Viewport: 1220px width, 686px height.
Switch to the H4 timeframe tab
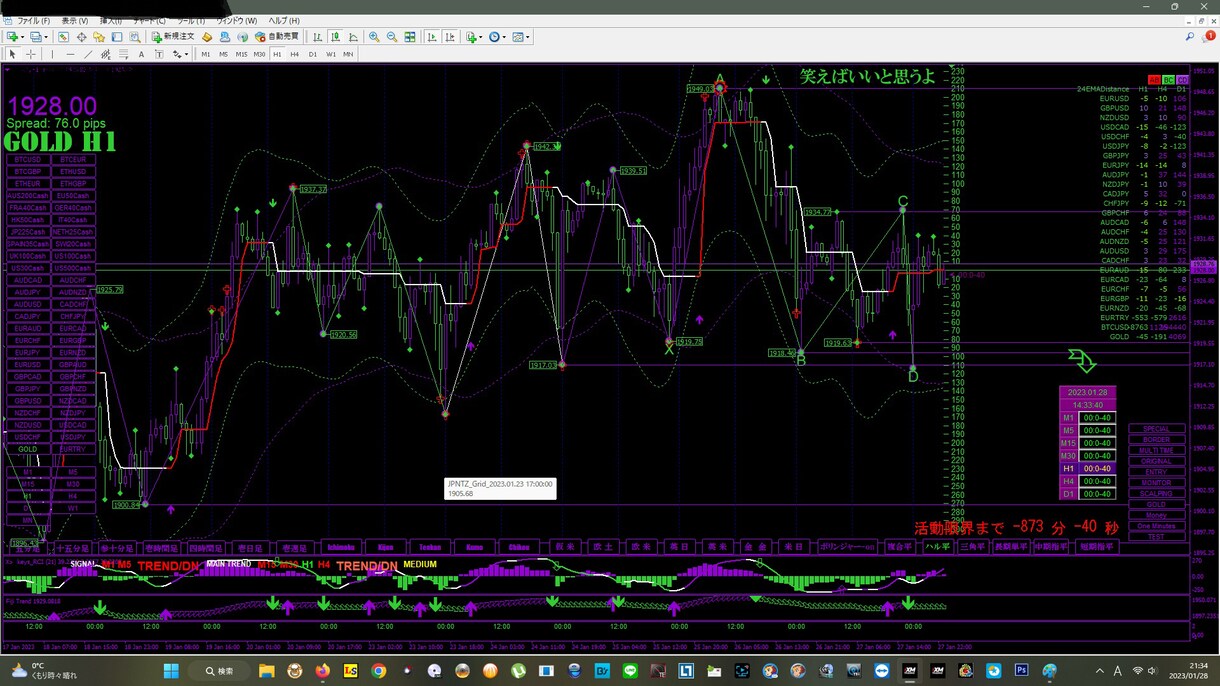click(x=294, y=54)
